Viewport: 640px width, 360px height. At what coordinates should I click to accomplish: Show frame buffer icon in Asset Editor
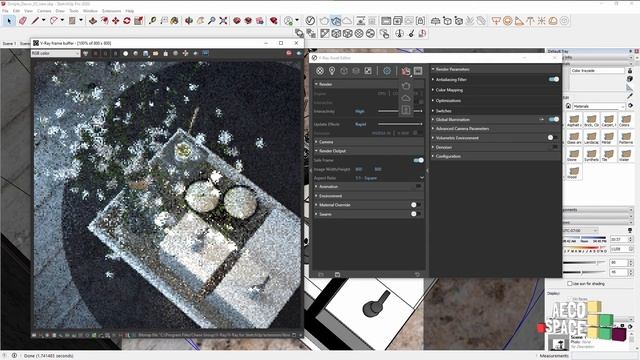(418, 71)
